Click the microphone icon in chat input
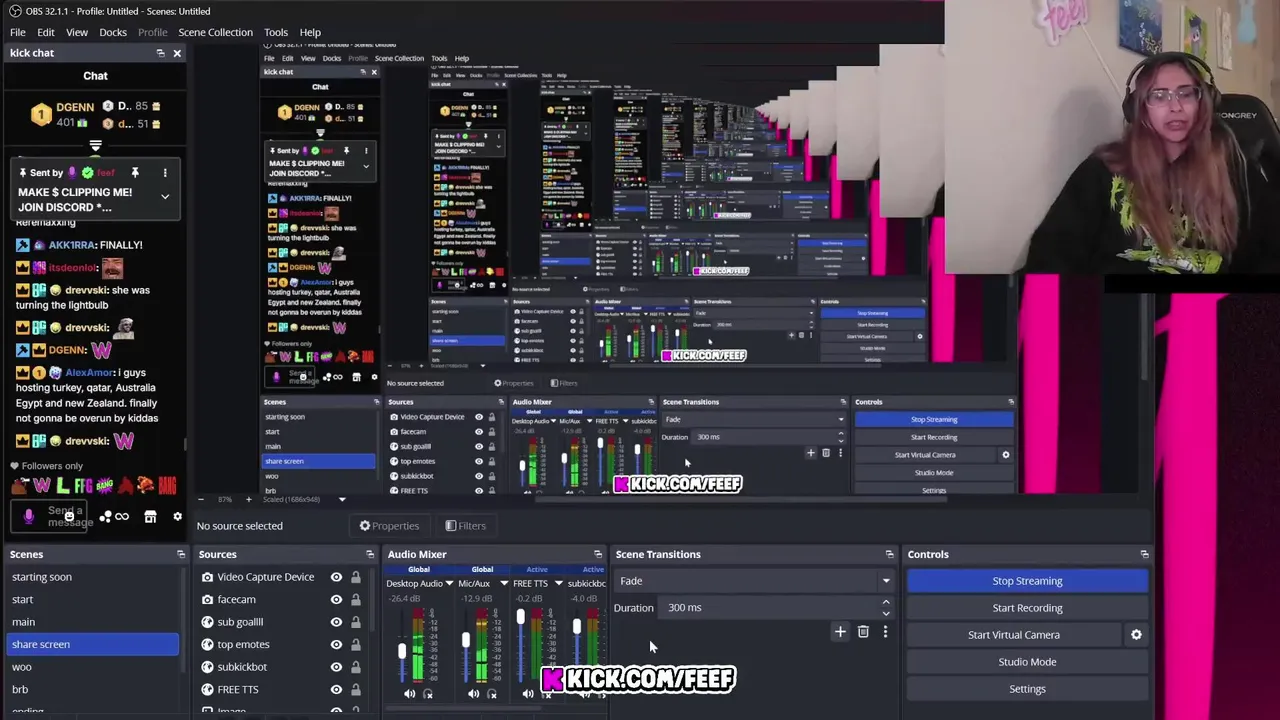This screenshot has width=1280, height=720. (x=29, y=516)
